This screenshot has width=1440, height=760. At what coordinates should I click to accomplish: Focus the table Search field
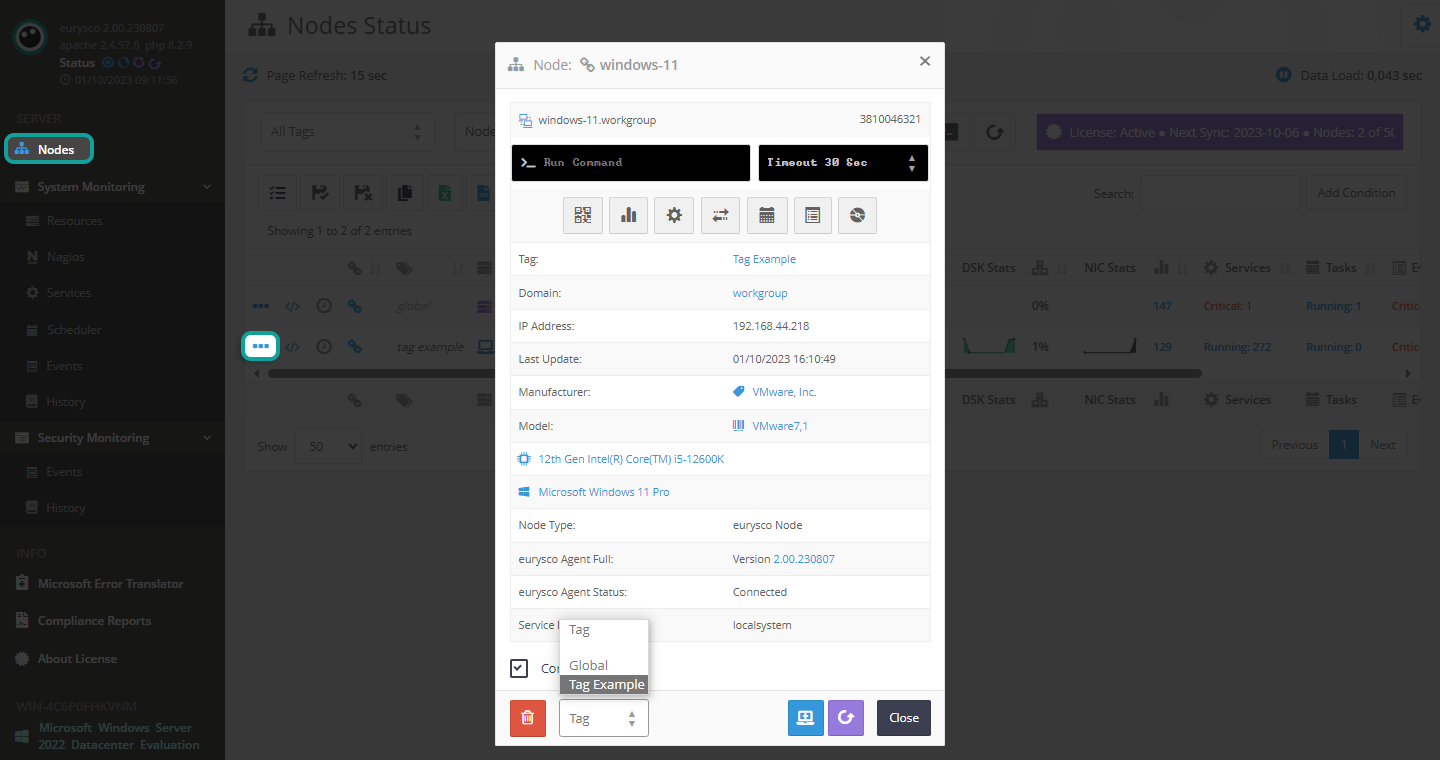coord(1219,193)
